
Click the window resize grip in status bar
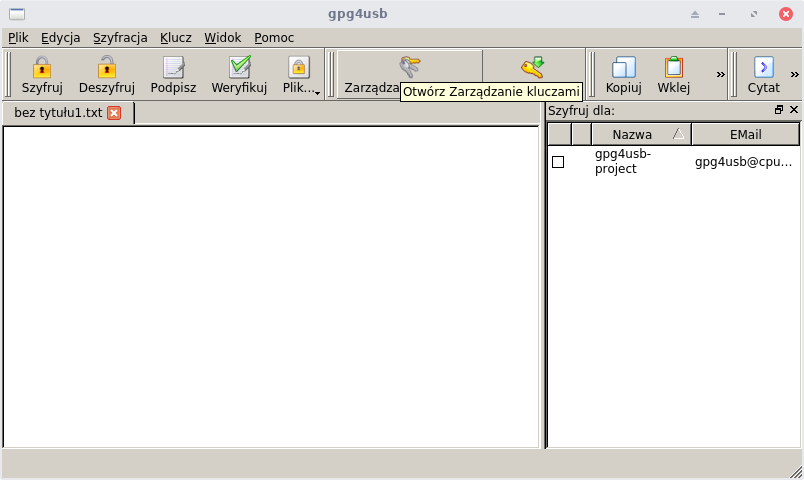[796, 472]
